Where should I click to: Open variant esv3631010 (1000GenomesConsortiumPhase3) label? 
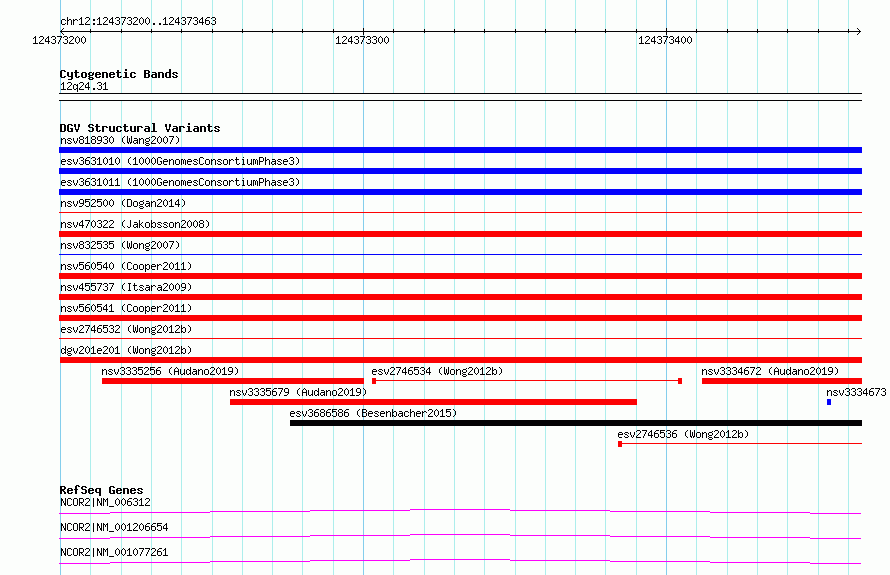pos(180,161)
